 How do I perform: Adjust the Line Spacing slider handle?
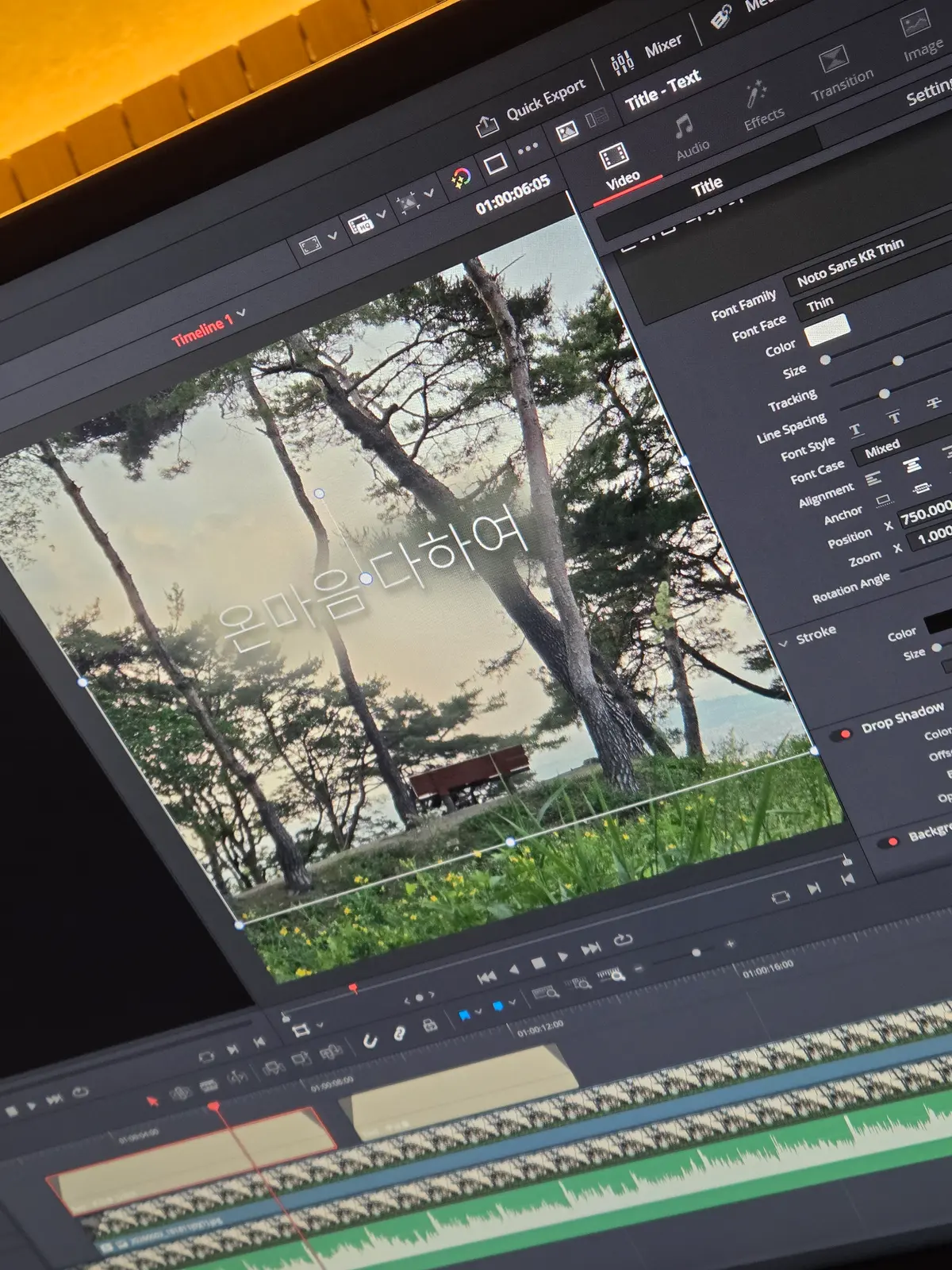(x=884, y=394)
